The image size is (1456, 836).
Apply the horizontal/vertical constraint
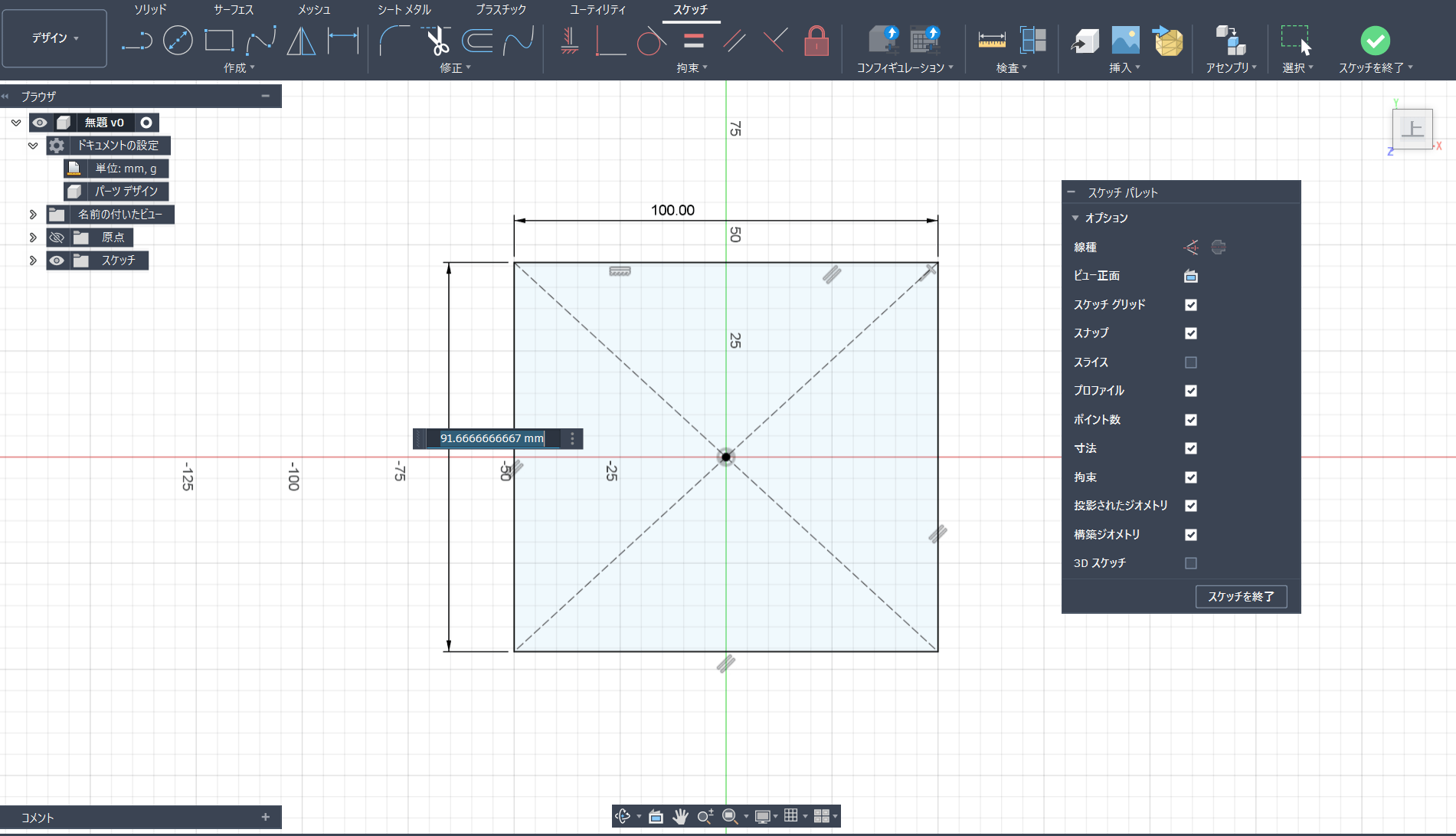569,41
